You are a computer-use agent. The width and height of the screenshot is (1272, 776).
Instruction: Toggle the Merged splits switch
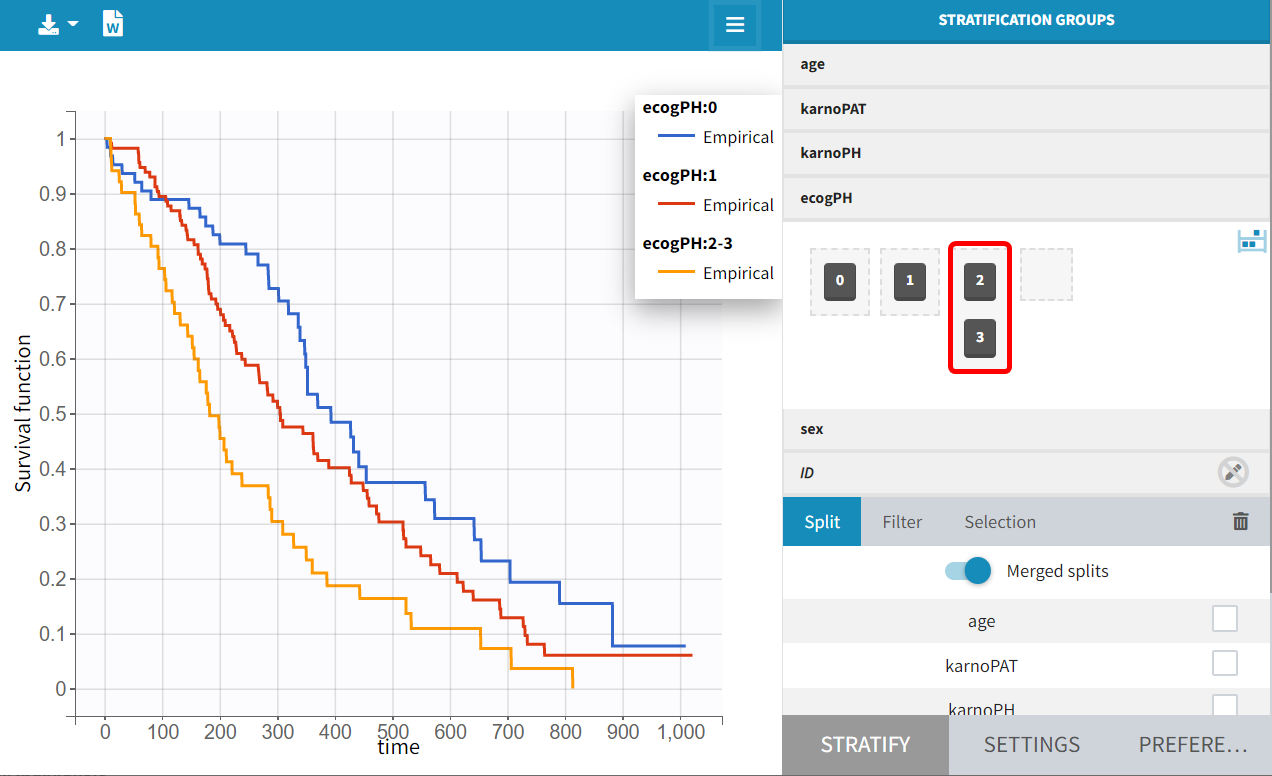pos(968,571)
